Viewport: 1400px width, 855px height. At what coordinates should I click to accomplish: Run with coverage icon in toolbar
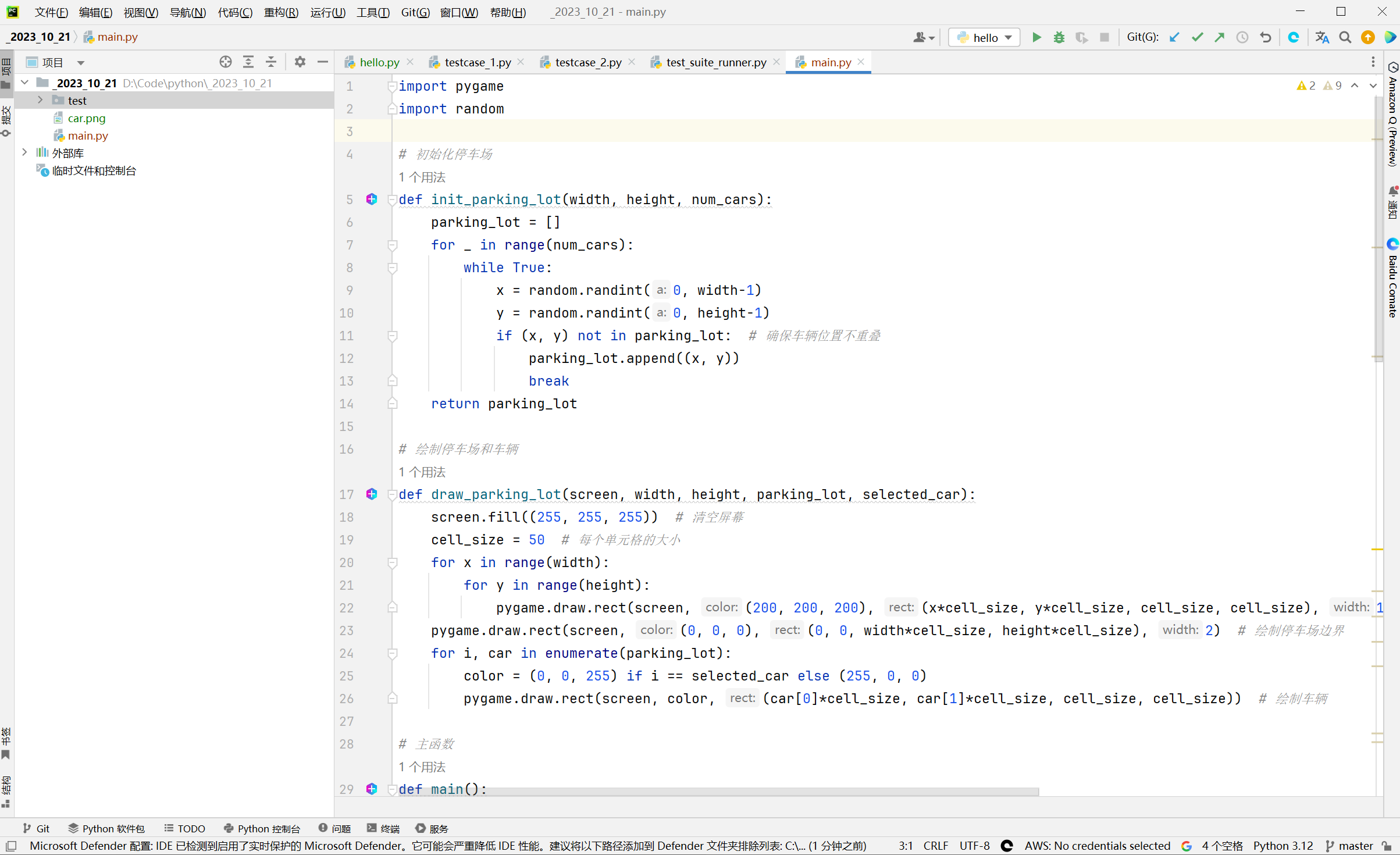tap(1081, 37)
